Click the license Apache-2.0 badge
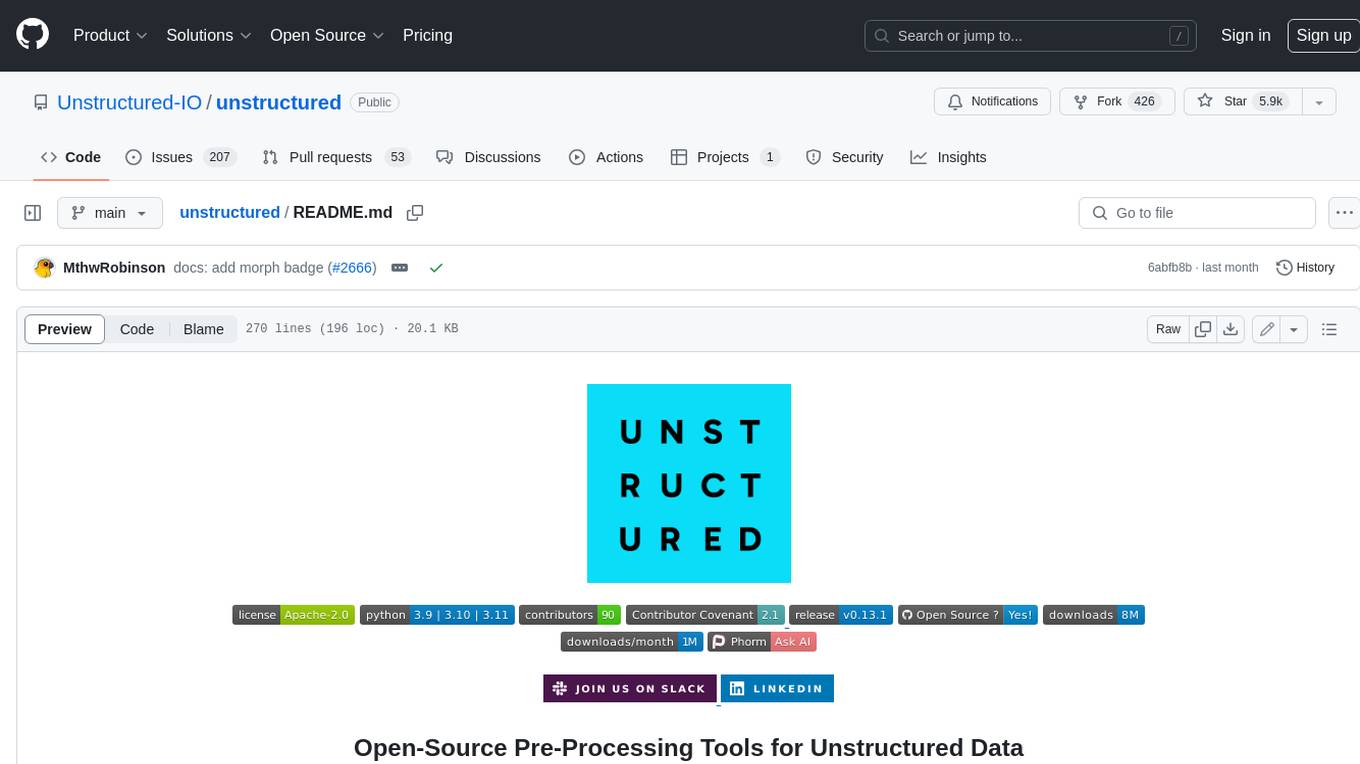1360x764 pixels. pos(294,615)
